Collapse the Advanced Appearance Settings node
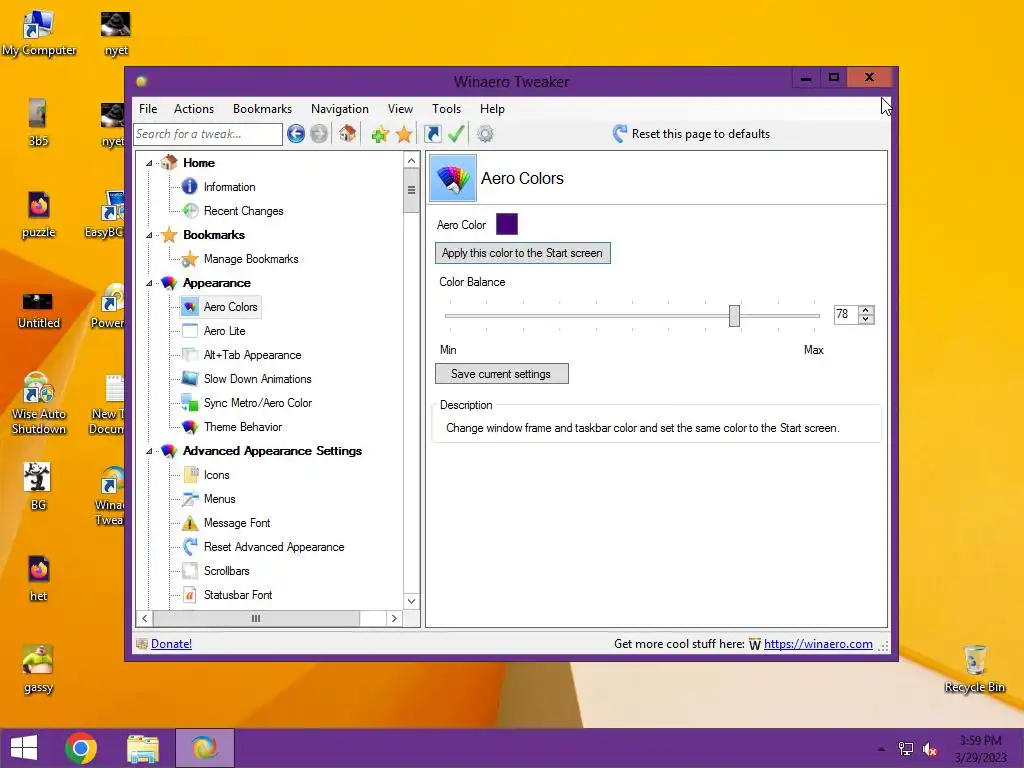Image resolution: width=1024 pixels, height=768 pixels. coord(149,451)
